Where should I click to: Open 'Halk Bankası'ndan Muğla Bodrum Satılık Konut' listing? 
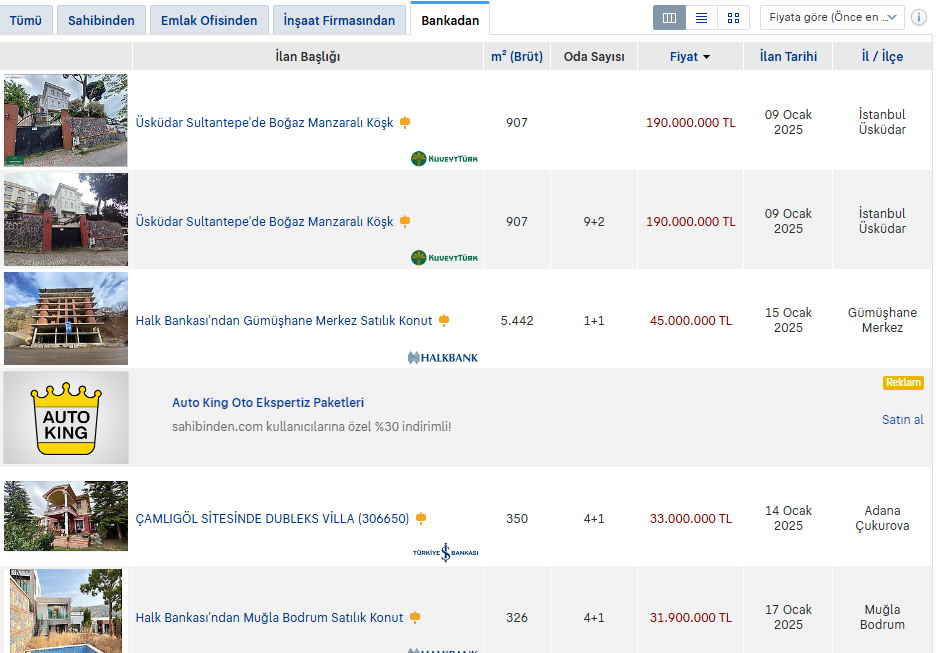(x=269, y=618)
